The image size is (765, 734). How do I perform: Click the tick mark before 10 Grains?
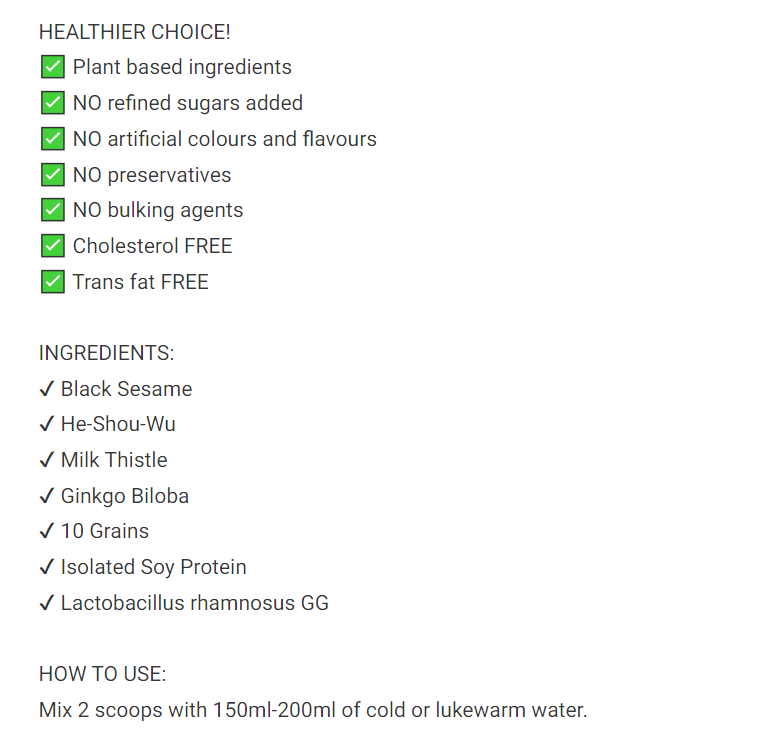point(47,530)
